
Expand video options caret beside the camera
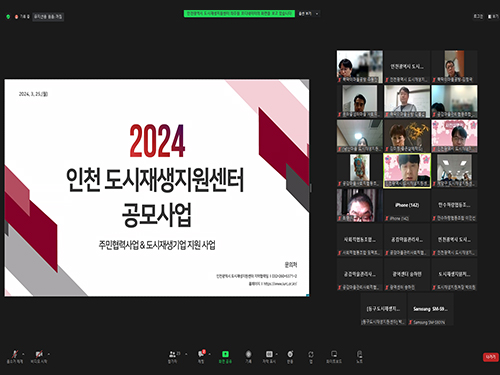(x=49, y=354)
